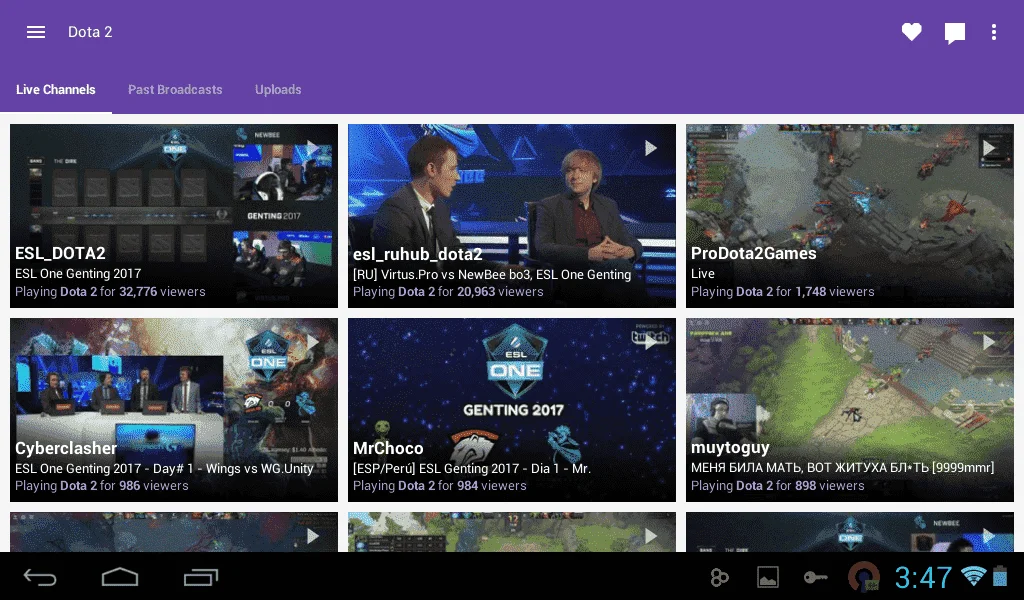
Task: Click play icon on MrChoco card
Action: (x=651, y=342)
